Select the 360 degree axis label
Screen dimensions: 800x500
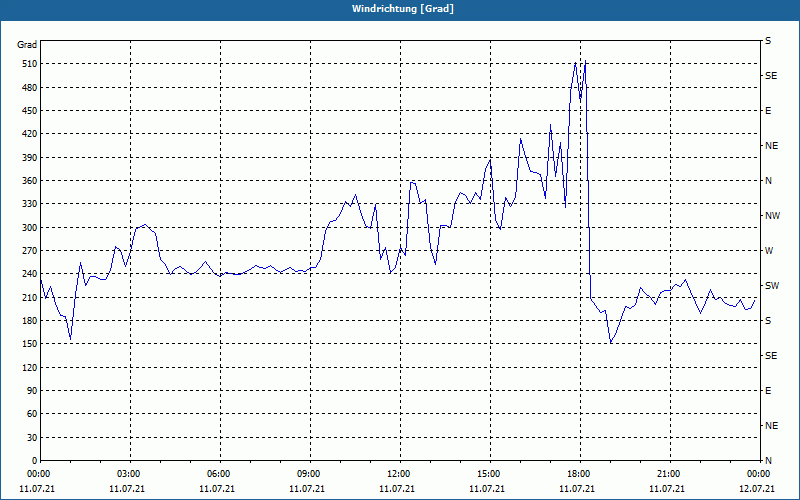pos(31,181)
